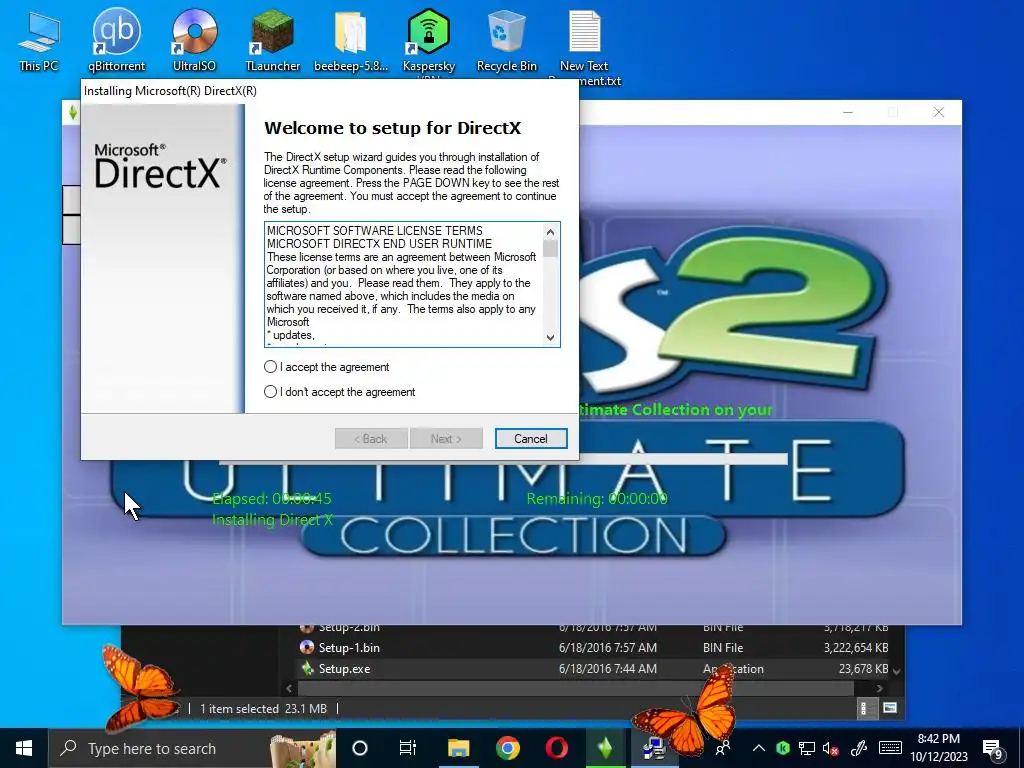Click Setup.exe date 6/18/2016 7:44 AM
Screen dimensions: 1024x768
[607, 669]
